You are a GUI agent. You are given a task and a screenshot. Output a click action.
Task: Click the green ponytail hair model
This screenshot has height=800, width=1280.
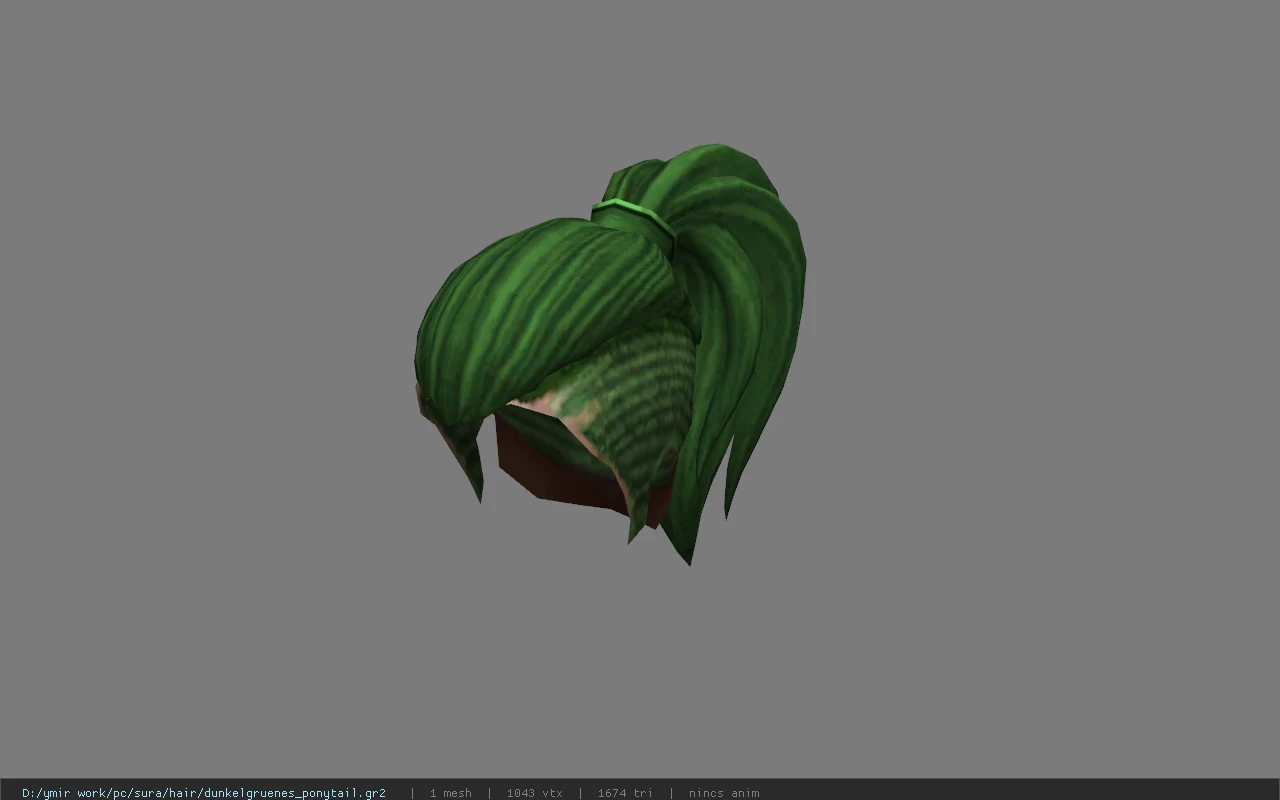[610, 355]
